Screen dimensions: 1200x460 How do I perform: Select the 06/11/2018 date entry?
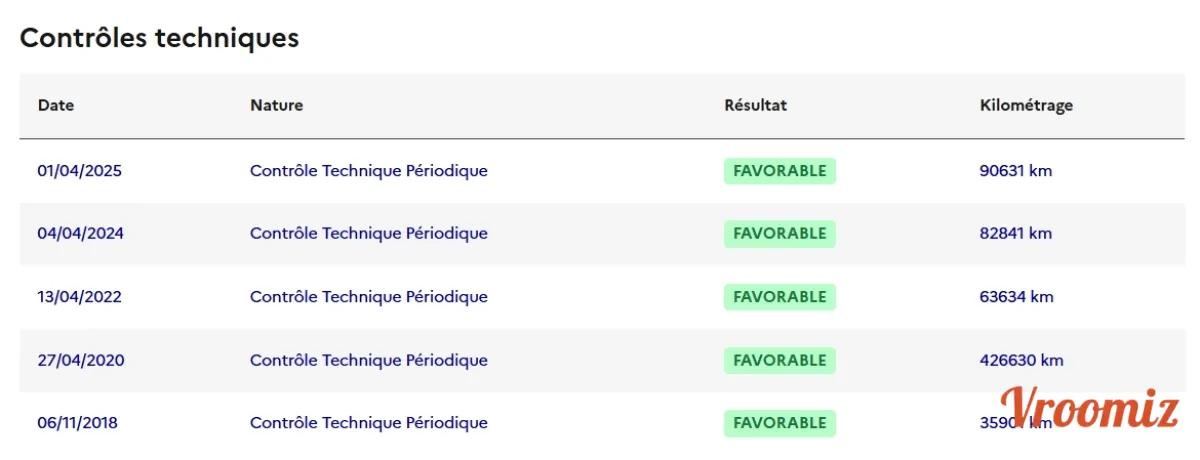point(78,423)
